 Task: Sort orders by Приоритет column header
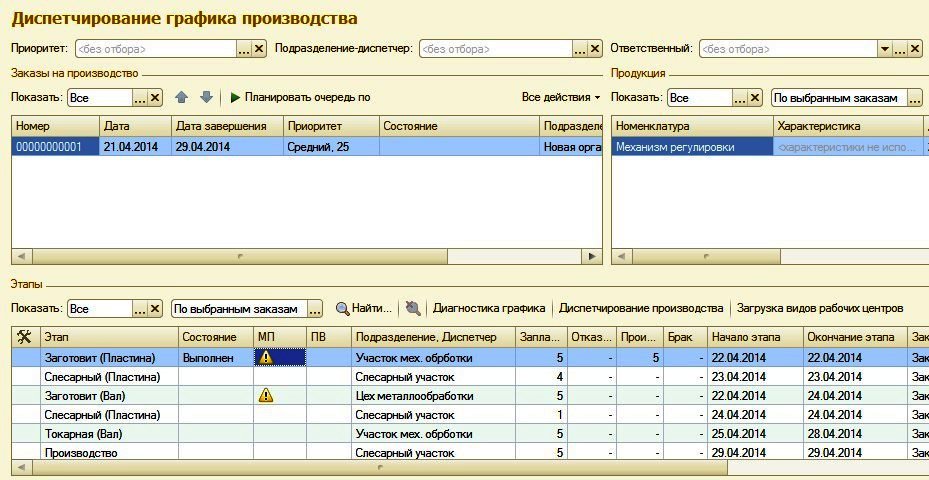pyautogui.click(x=331, y=126)
